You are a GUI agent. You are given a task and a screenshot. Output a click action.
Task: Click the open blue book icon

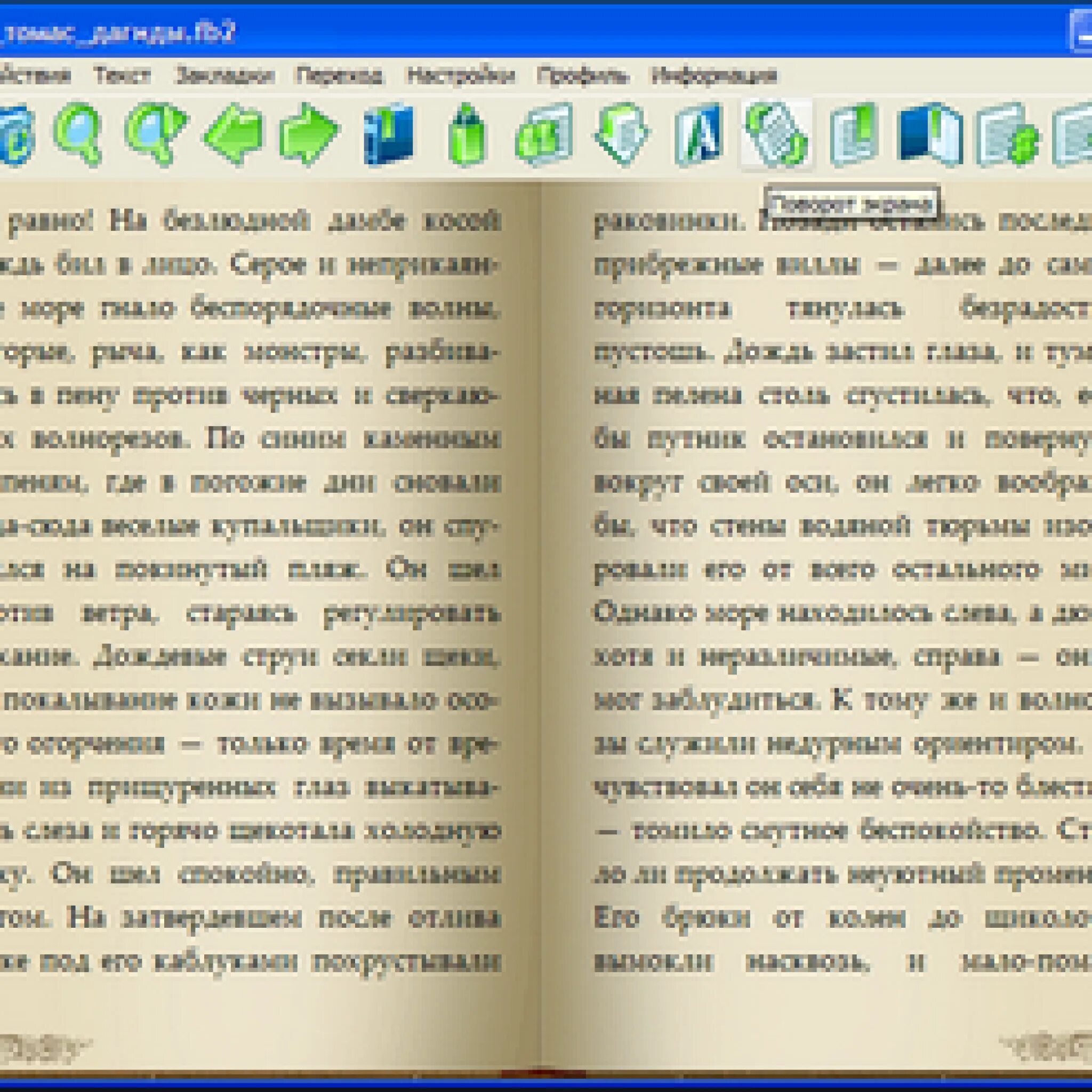click(930, 134)
